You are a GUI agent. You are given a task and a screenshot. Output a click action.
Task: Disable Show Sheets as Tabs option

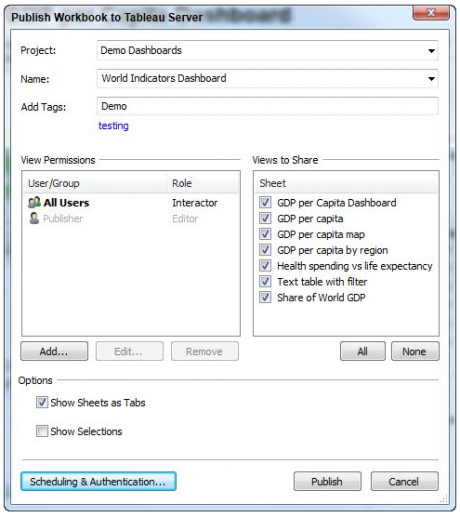[42, 402]
